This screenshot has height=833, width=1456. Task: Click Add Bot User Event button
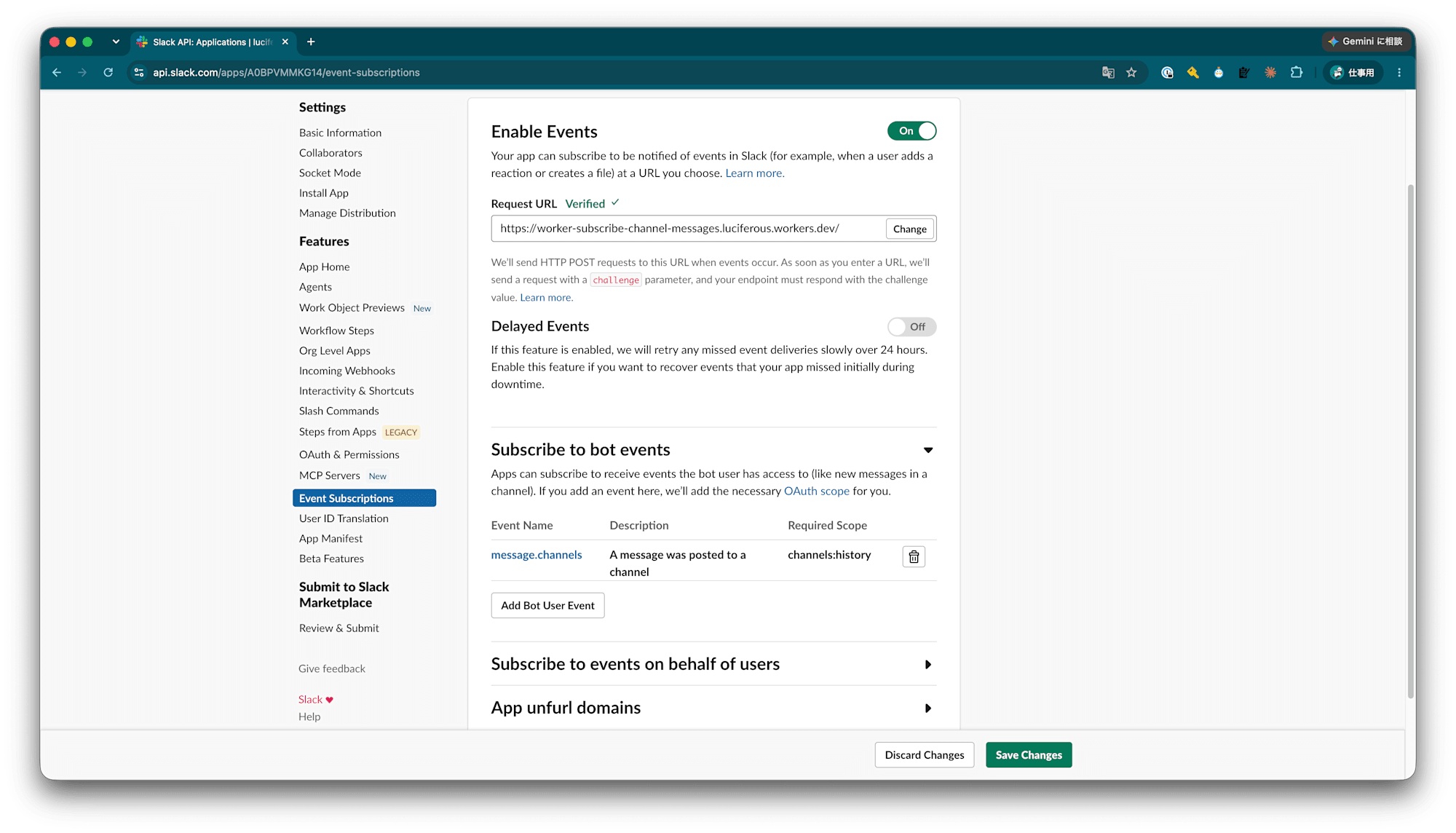point(547,606)
